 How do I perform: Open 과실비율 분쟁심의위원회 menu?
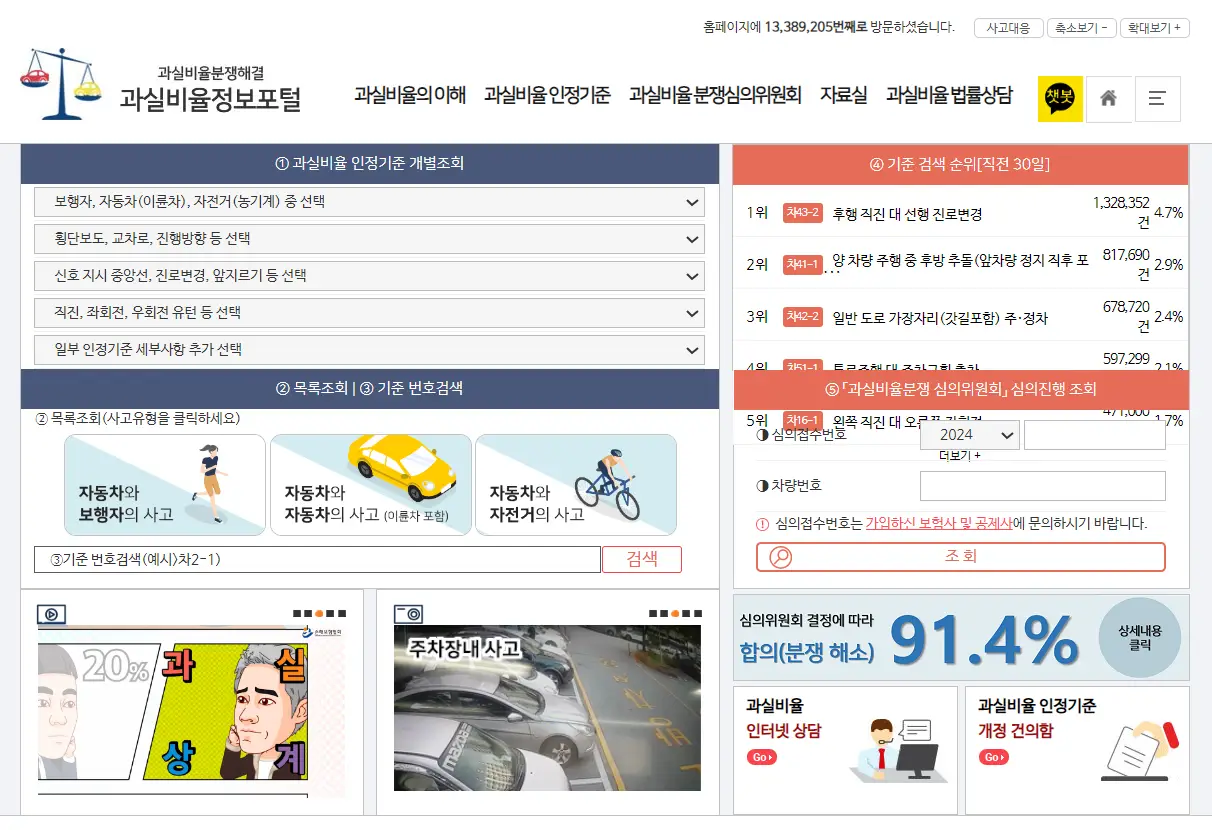tap(715, 96)
